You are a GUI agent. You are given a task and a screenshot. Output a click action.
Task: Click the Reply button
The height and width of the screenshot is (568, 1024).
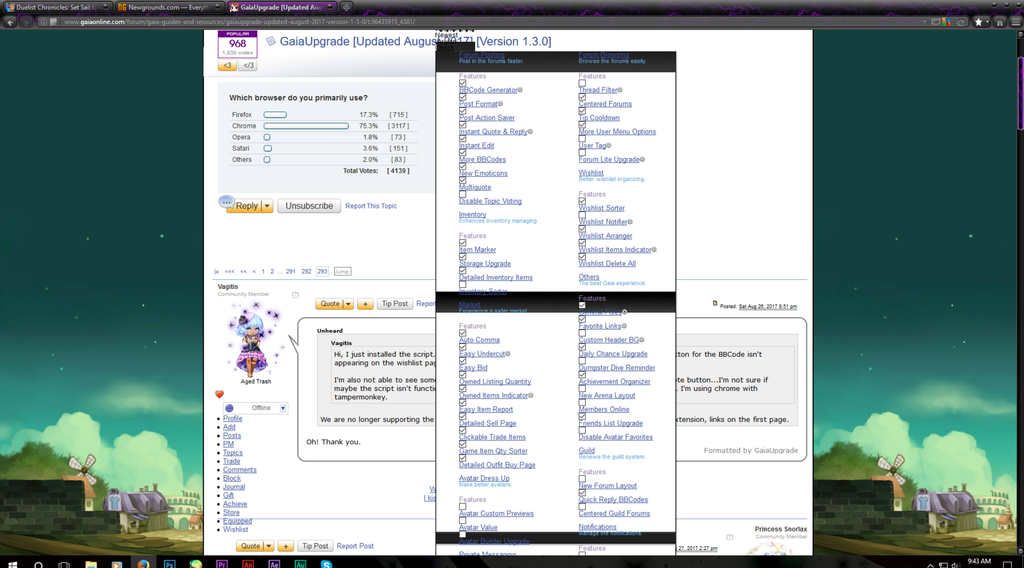click(x=246, y=206)
